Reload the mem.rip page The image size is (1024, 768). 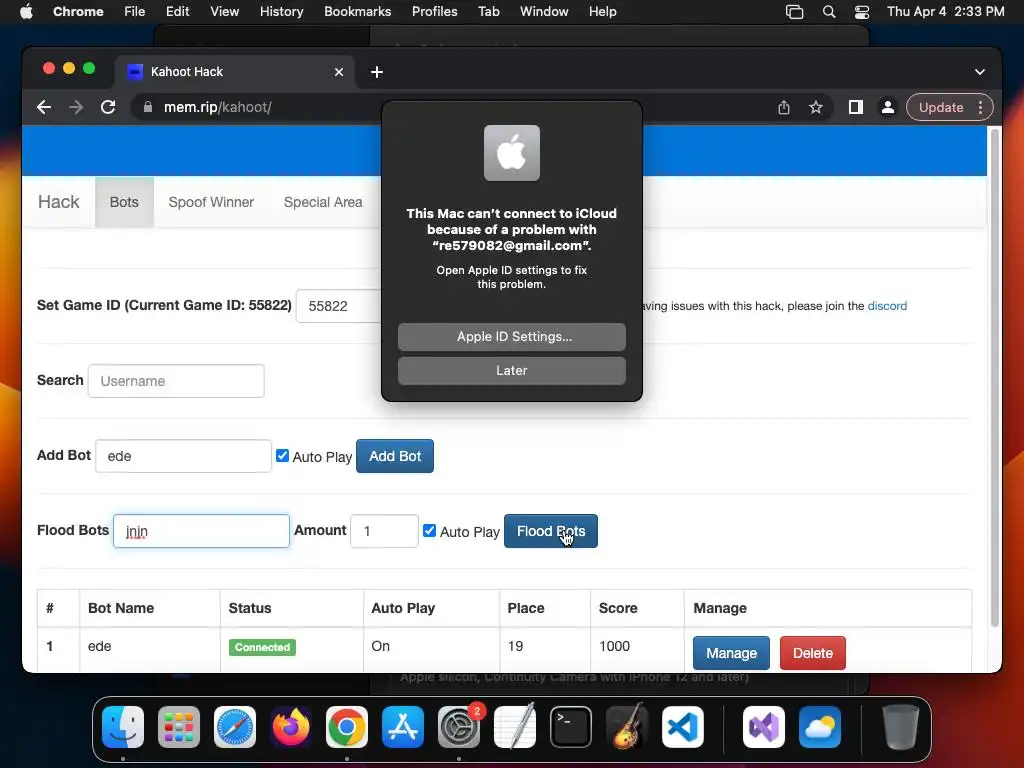pyautogui.click(x=108, y=107)
